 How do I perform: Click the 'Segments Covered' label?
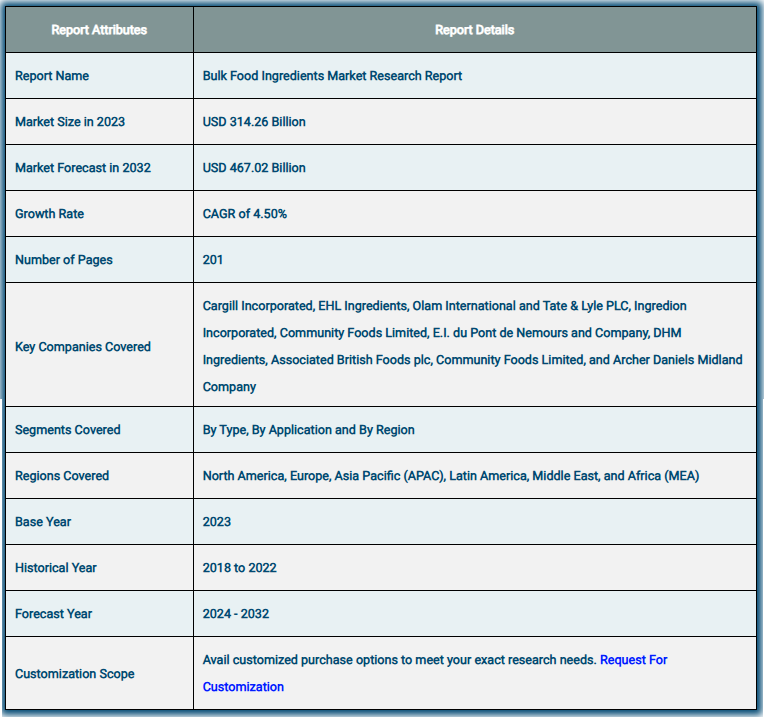(x=68, y=430)
